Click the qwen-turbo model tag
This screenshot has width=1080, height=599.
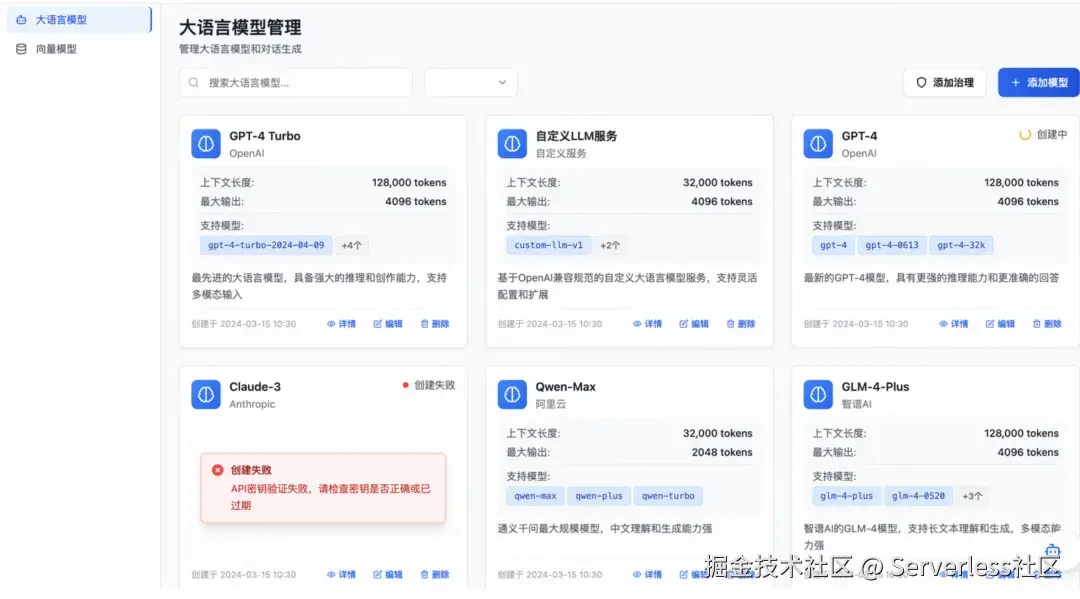pyautogui.click(x=668, y=496)
